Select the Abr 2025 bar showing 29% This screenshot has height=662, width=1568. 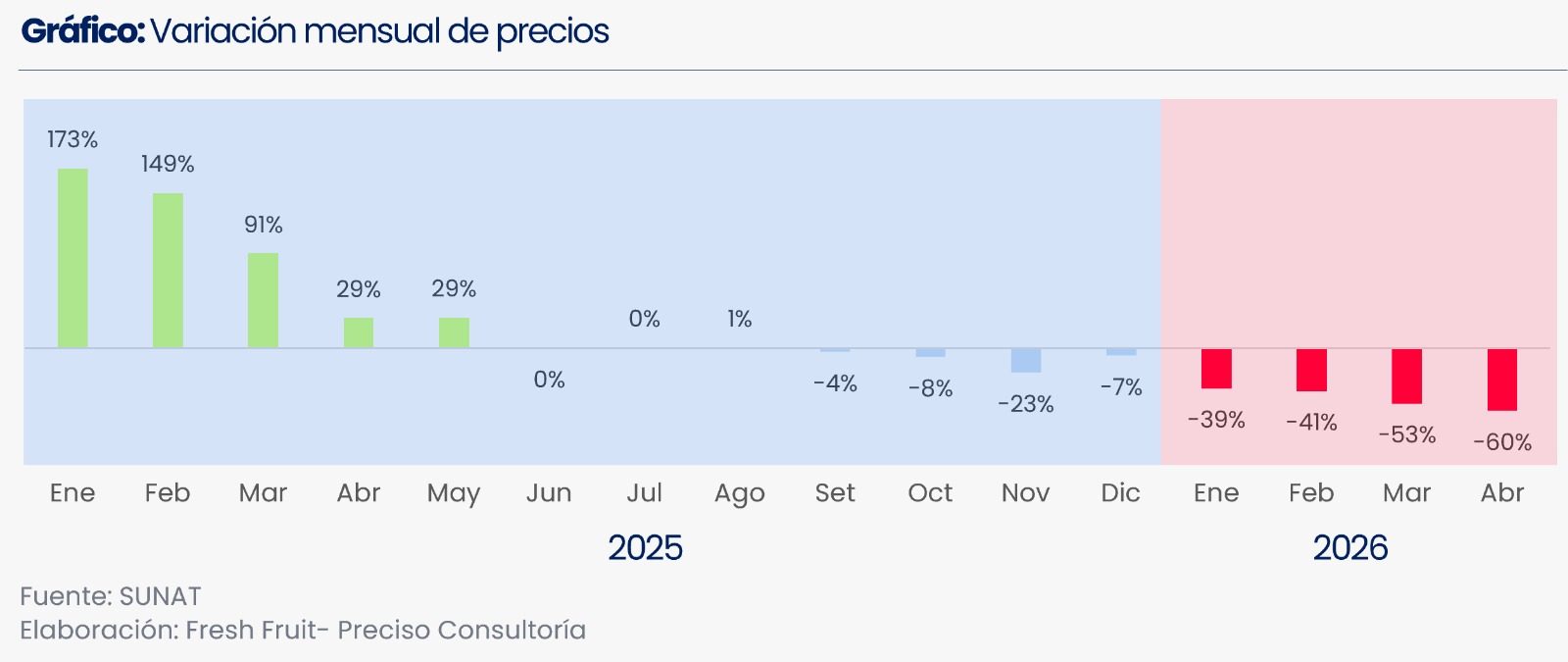[x=358, y=332]
